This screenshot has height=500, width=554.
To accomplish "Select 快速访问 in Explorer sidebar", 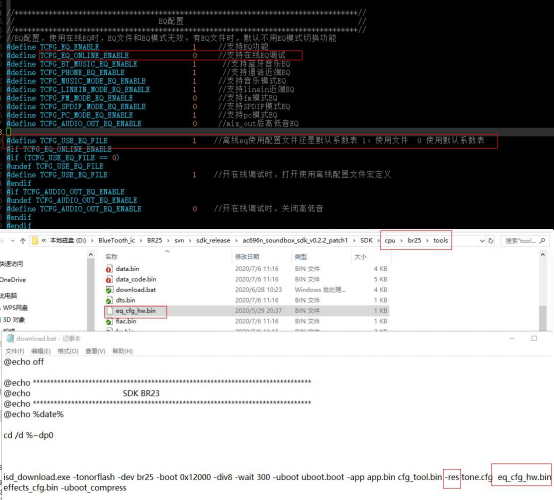I will click(x=11, y=264).
